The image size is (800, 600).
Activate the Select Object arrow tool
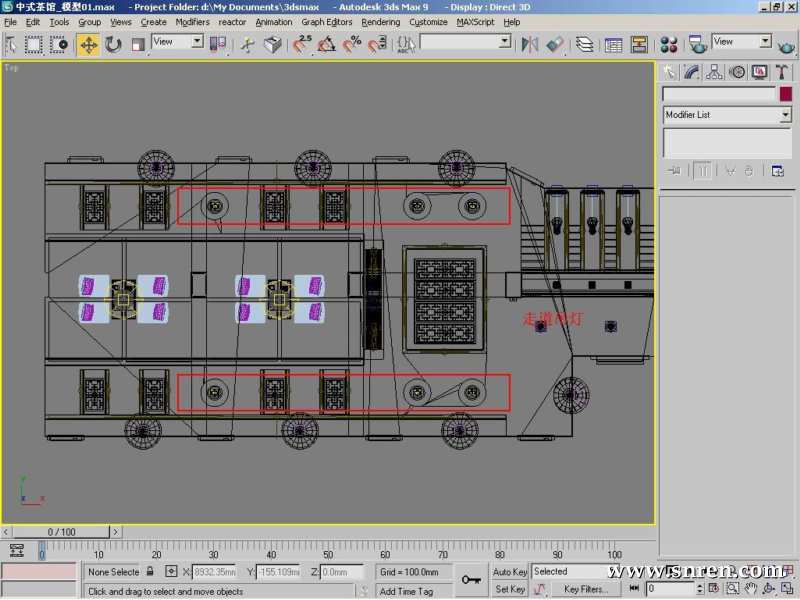pyautogui.click(x=11, y=45)
